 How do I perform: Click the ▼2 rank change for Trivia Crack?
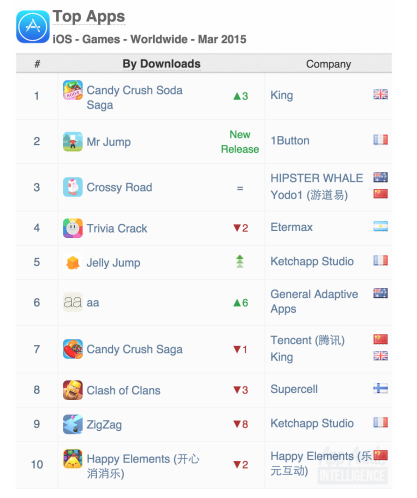(x=241, y=228)
